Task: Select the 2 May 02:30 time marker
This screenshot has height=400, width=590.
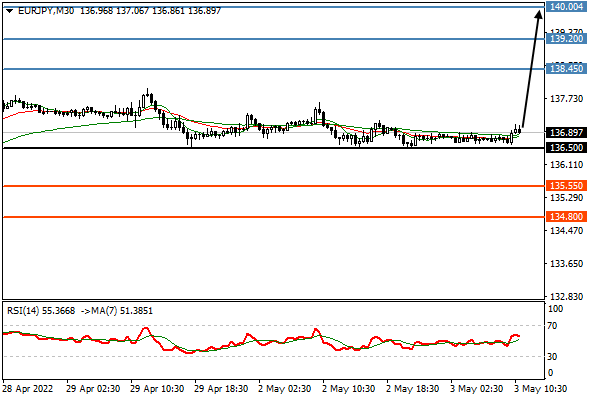Action: click(285, 389)
